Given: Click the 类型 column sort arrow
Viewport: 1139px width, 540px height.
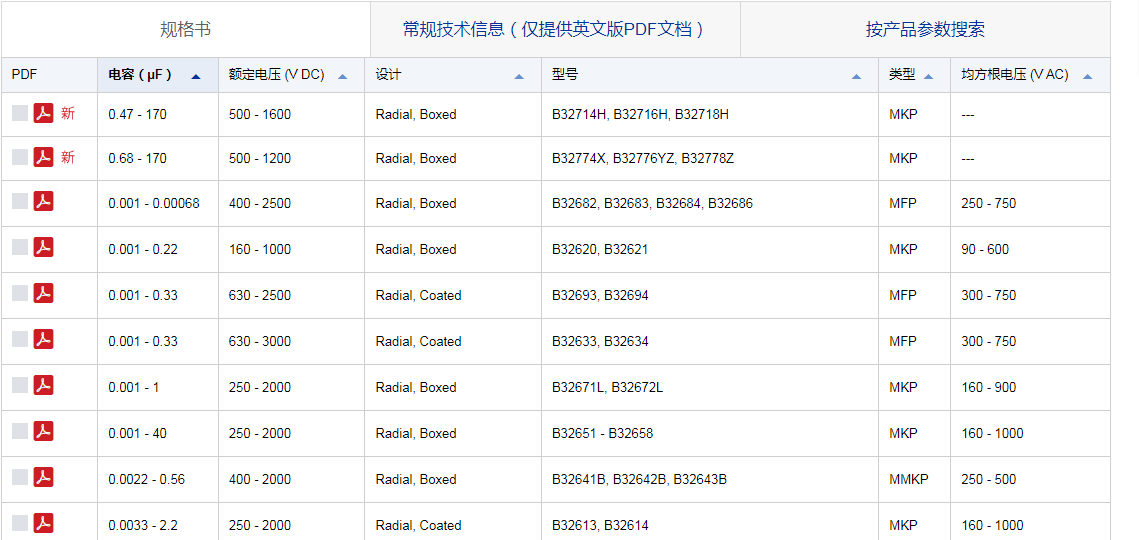Looking at the screenshot, I should click(929, 76).
